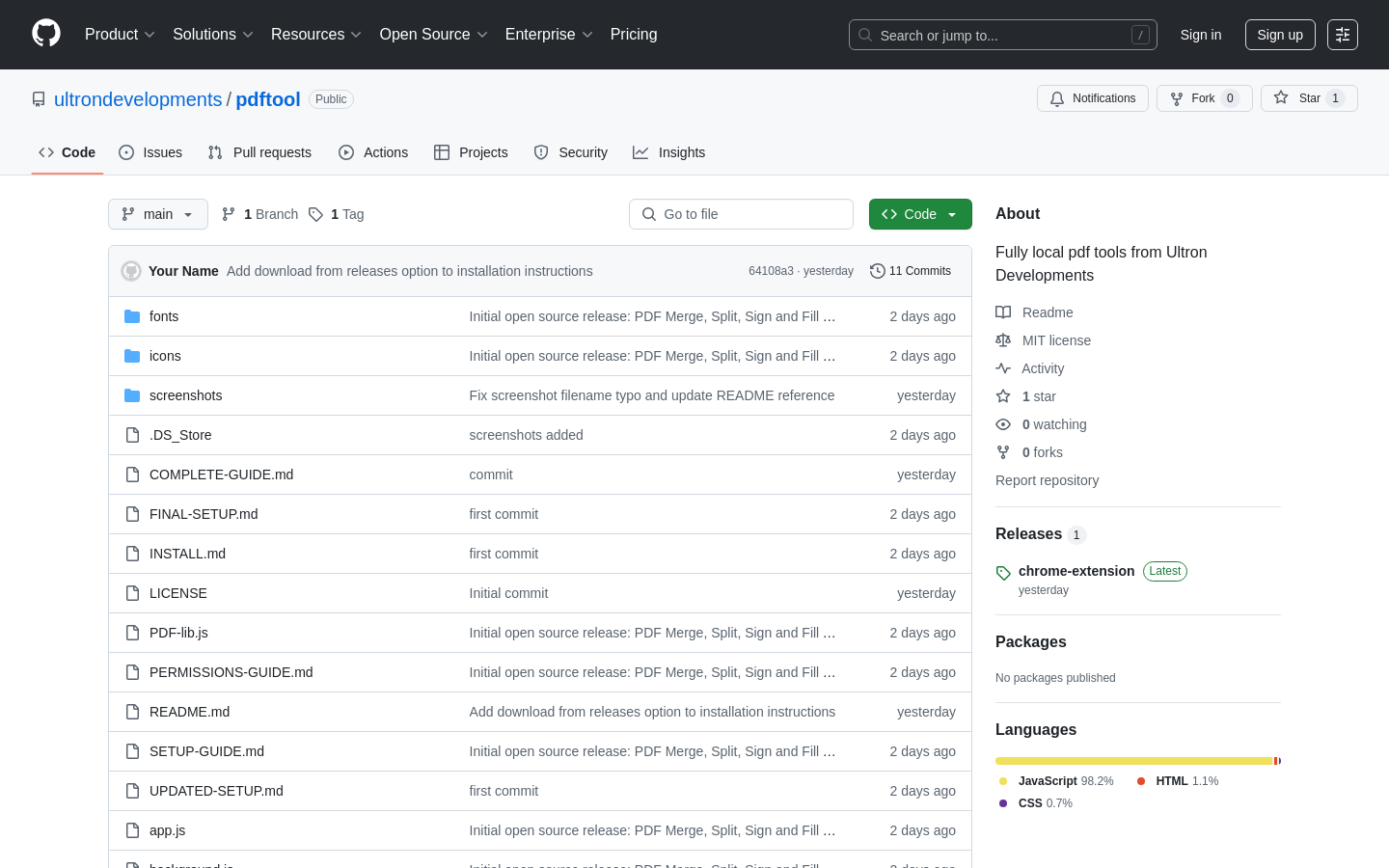Click the eye icon beside 0 watching
The image size is (1389, 868).
coord(1003,424)
